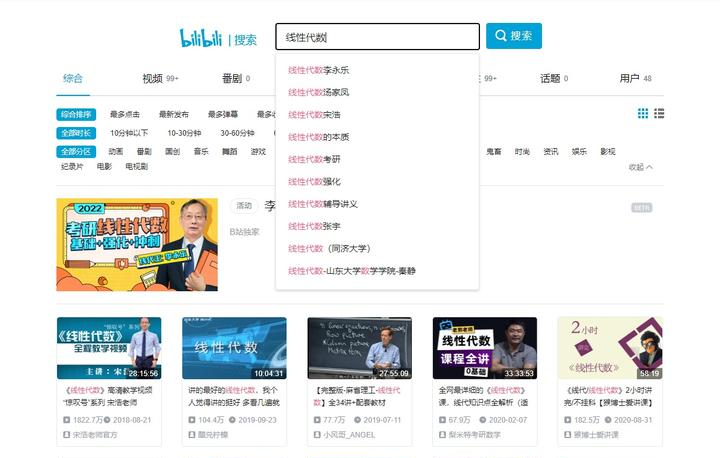The height and width of the screenshot is (458, 720).
Task: Open title 全网最详细的《线性代数》
Action: 484,396
